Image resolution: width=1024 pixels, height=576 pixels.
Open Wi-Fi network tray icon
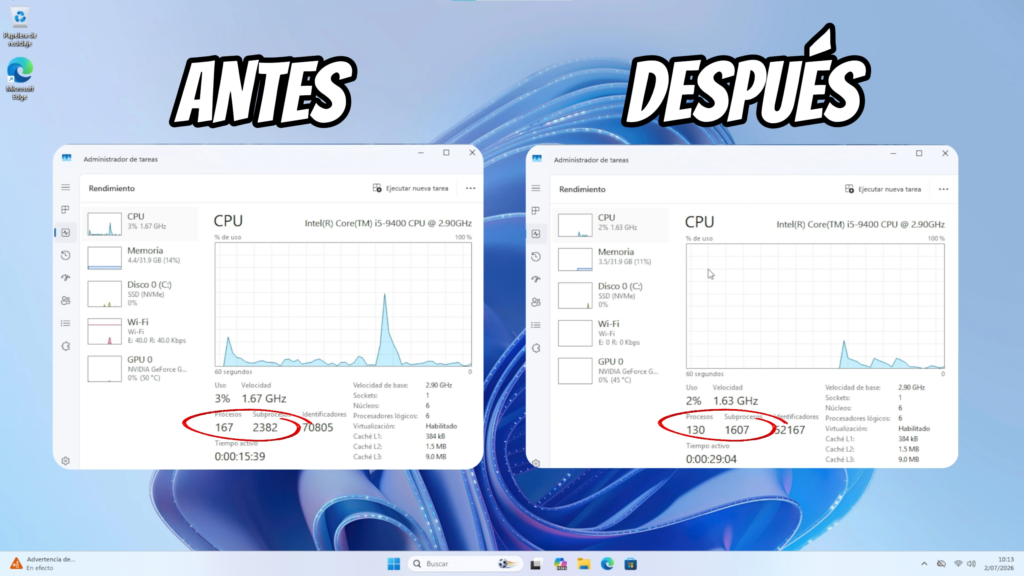(x=957, y=564)
